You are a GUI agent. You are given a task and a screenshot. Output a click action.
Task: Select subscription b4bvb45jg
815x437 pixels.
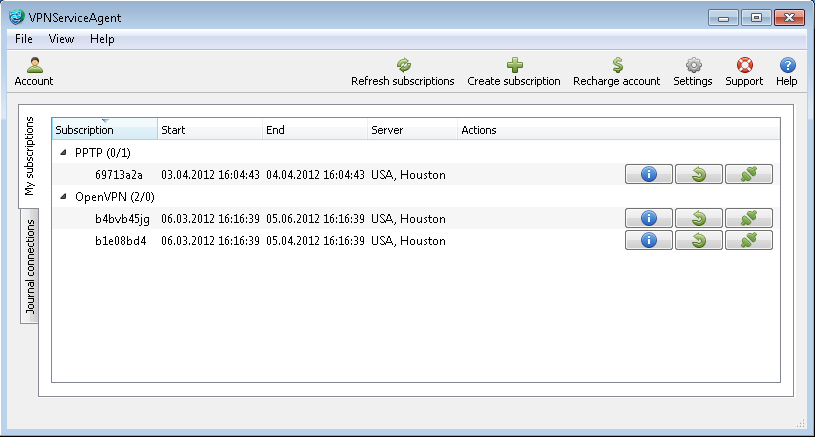[x=122, y=219]
